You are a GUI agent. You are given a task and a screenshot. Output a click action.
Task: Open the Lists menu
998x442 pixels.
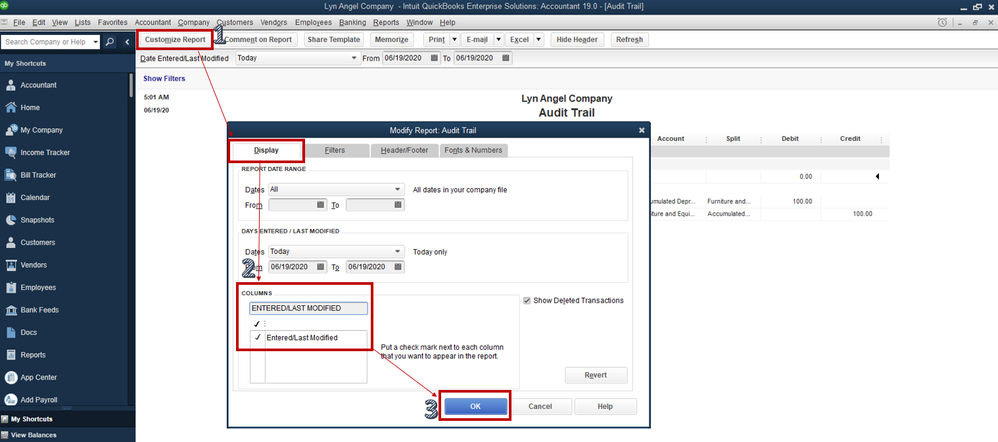(x=83, y=22)
